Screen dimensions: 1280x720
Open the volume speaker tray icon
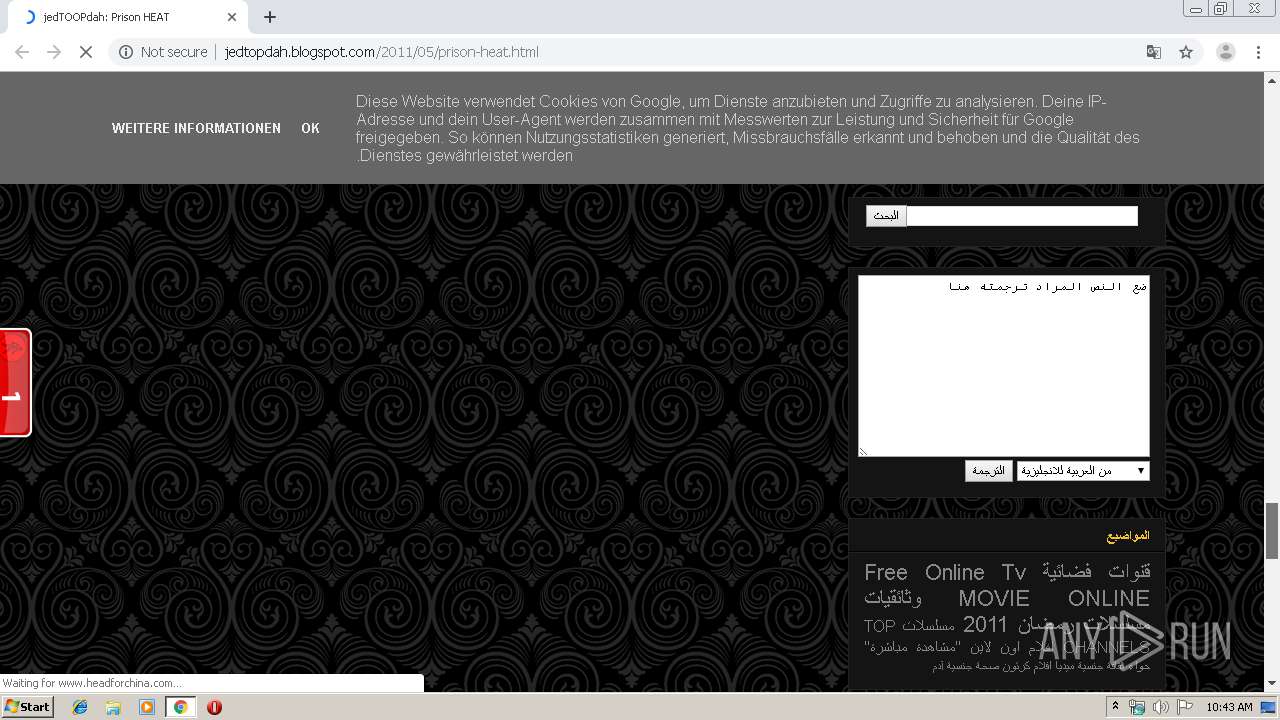pos(1160,707)
